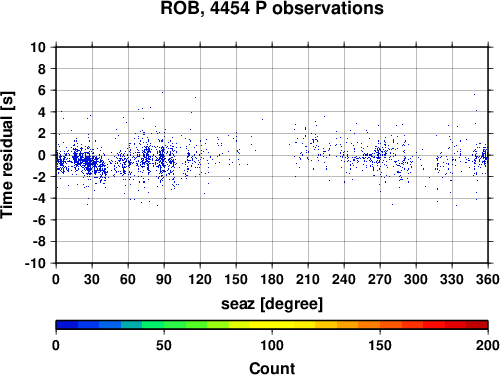Screen dimensions: 500x375
Task: Click the seaz [degree] axis label
Action: (272, 304)
